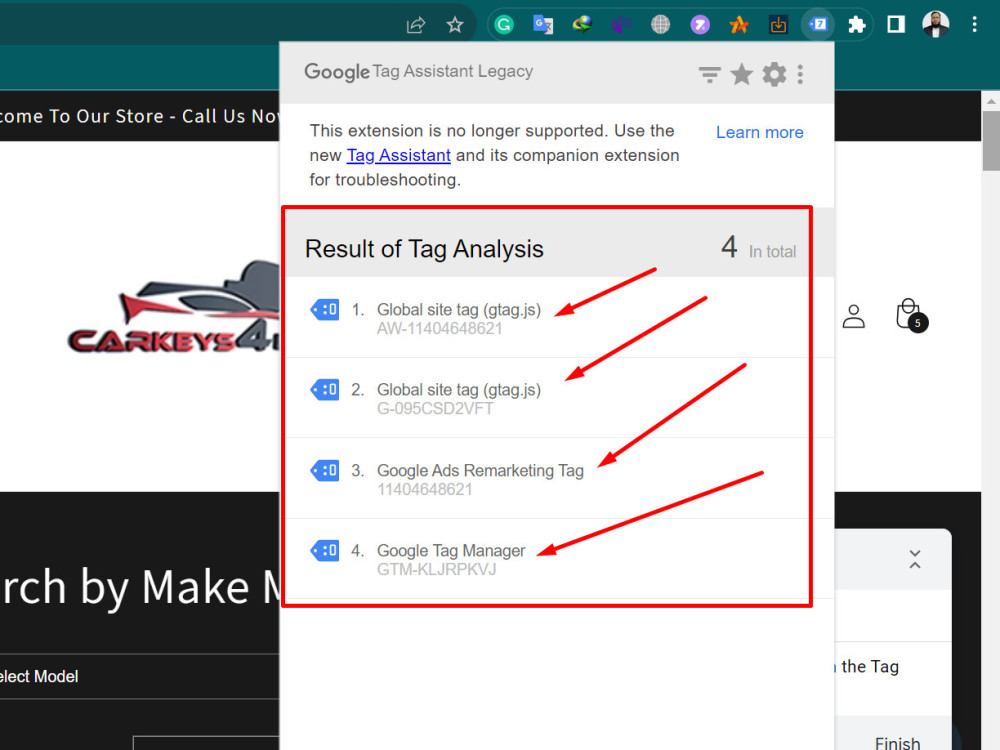Follow the Tag Assistant hyperlink
This screenshot has width=1000, height=750.
pyautogui.click(x=399, y=155)
